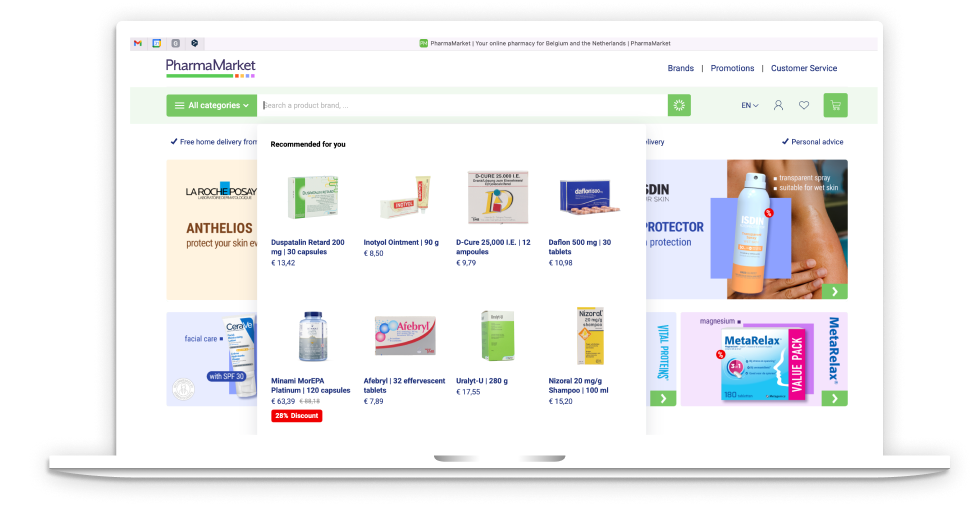
Task: Open the Google Calendar bookmark icon
Action: pos(157,44)
